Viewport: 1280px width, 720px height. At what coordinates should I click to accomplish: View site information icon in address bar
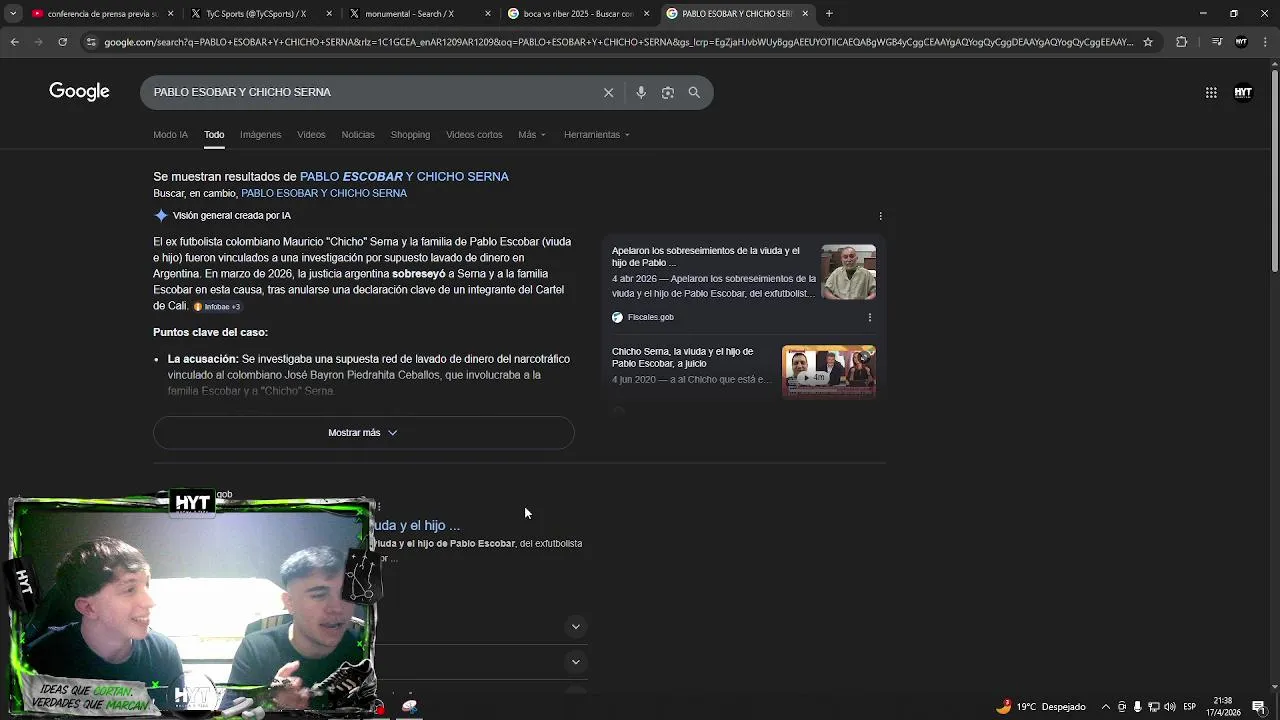91,42
